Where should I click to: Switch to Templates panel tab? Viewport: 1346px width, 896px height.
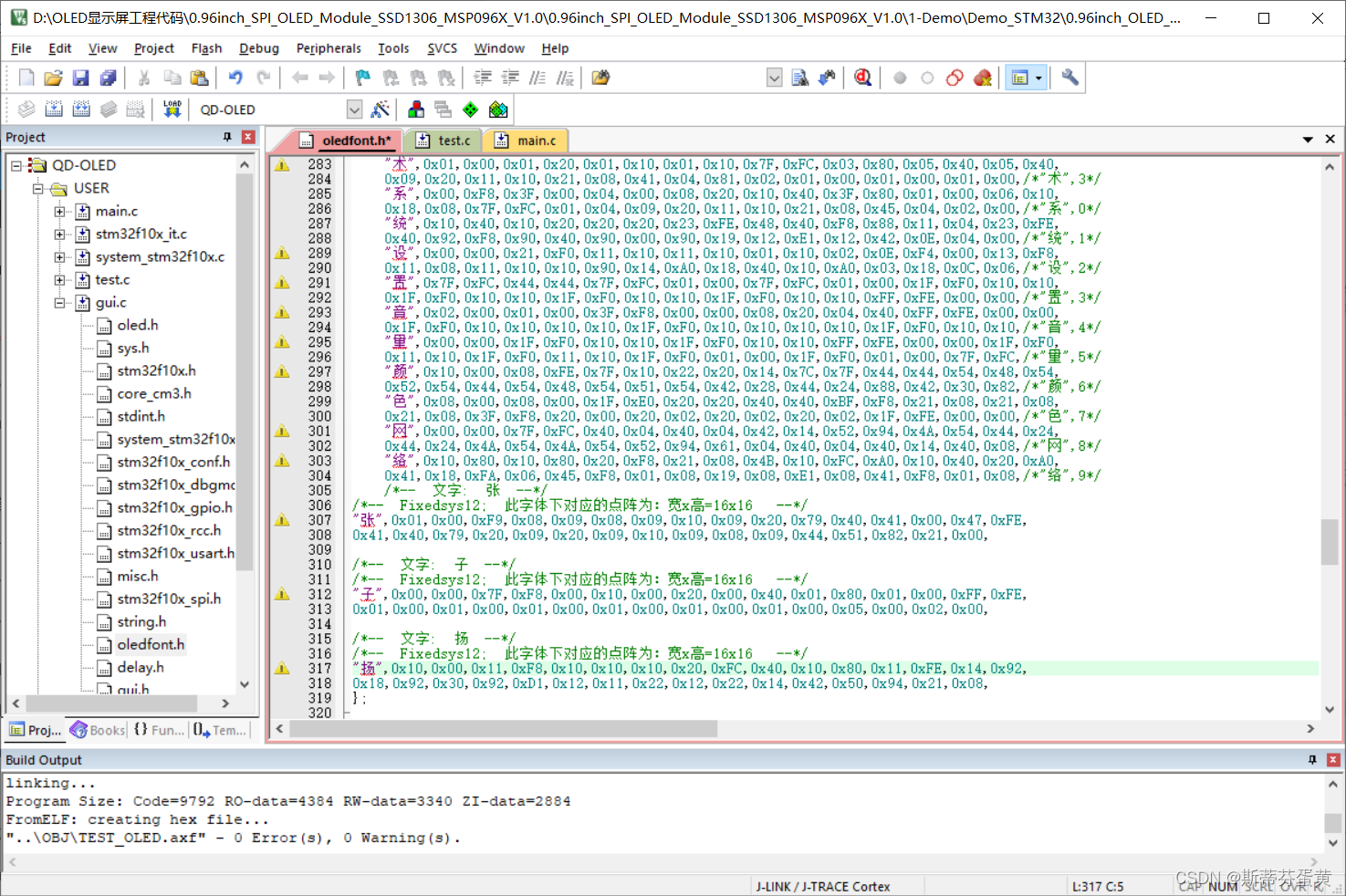(219, 730)
